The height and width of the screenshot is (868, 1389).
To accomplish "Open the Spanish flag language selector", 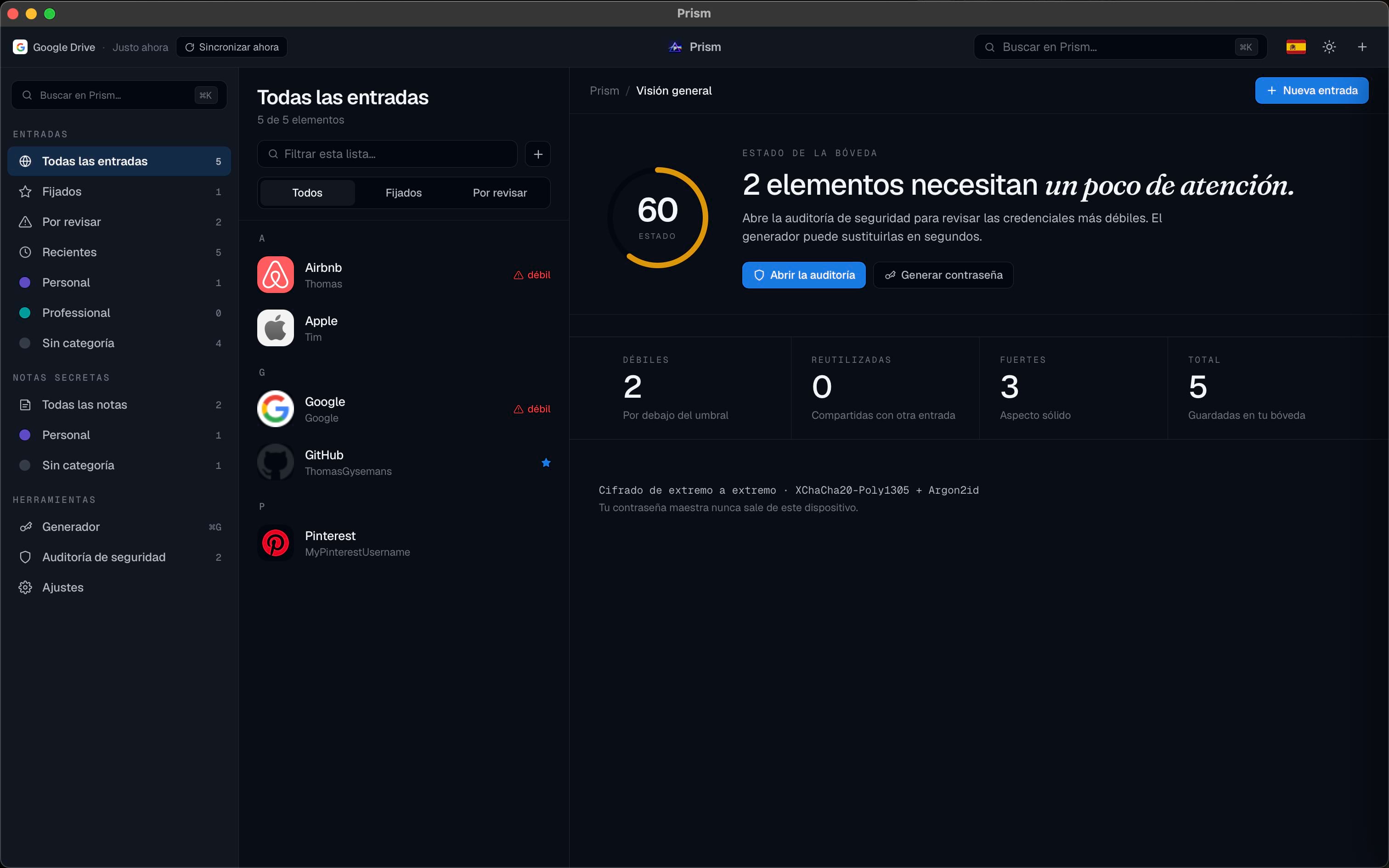I will pyautogui.click(x=1295, y=47).
